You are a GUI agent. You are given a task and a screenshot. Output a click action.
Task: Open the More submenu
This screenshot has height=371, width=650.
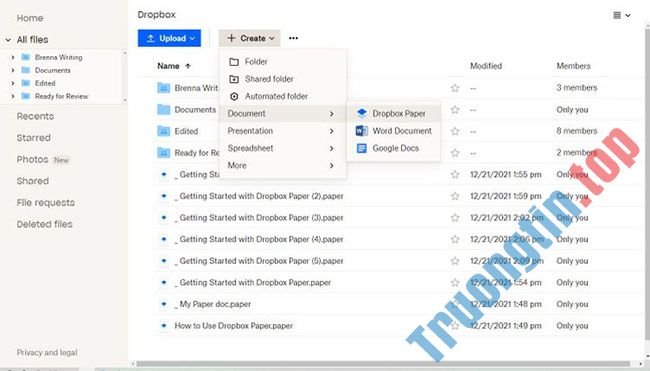[x=283, y=165]
